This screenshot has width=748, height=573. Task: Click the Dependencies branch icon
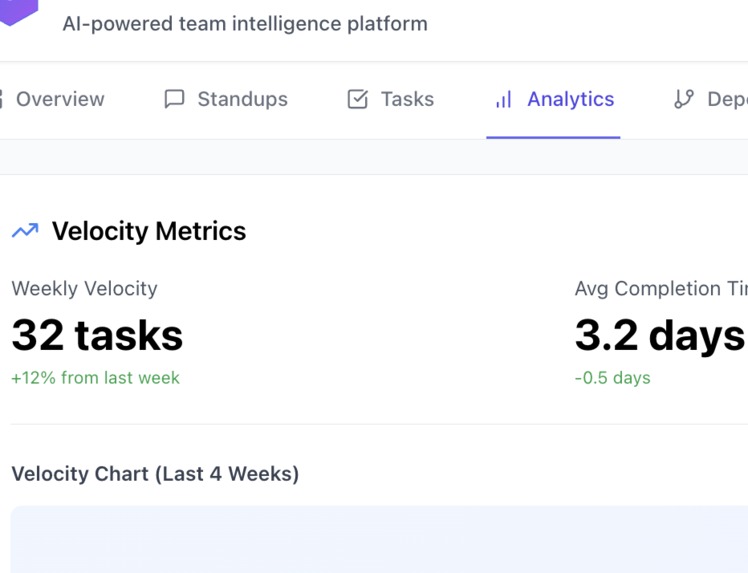coord(684,99)
